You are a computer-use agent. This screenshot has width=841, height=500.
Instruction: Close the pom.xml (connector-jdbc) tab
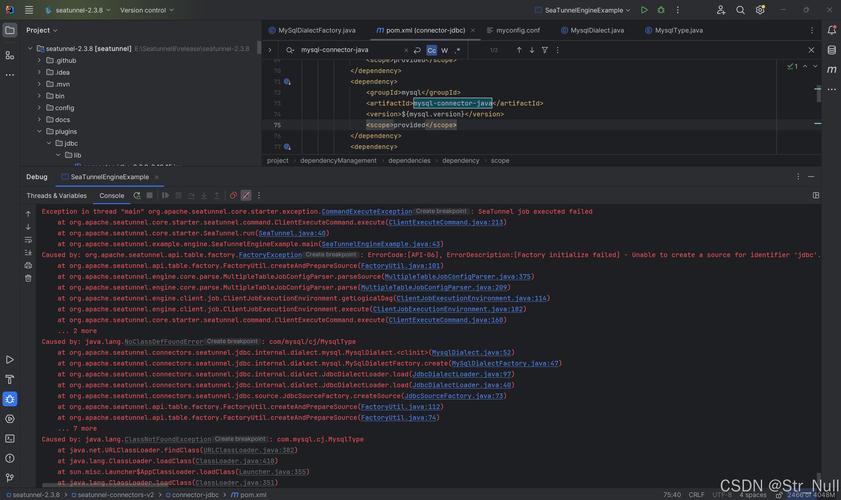point(473,31)
